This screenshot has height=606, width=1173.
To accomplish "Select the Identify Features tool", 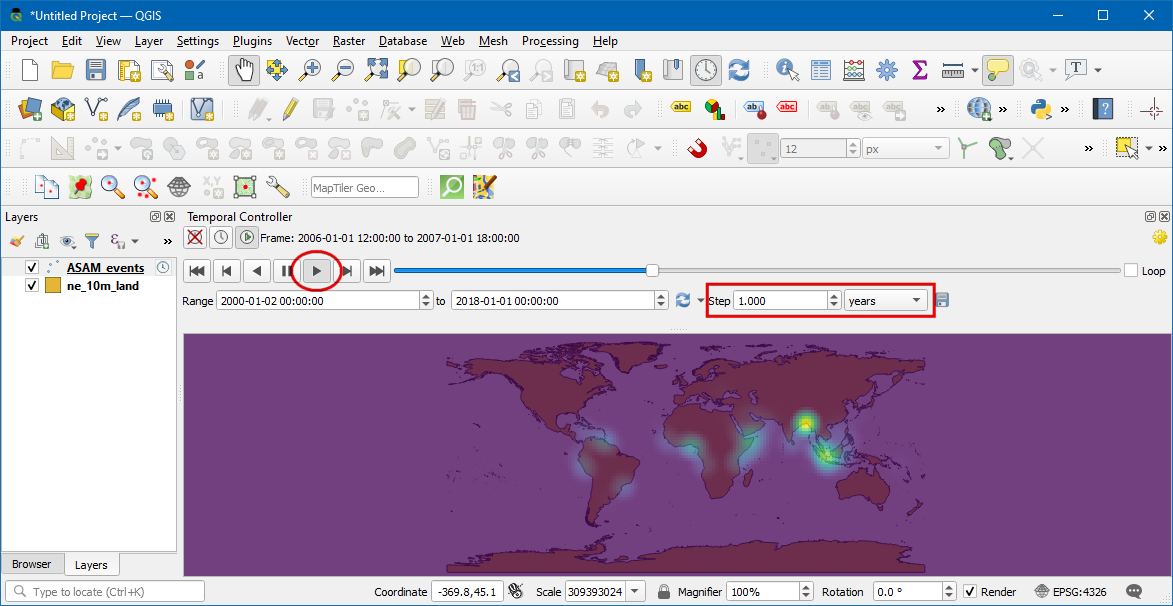I will click(x=788, y=70).
